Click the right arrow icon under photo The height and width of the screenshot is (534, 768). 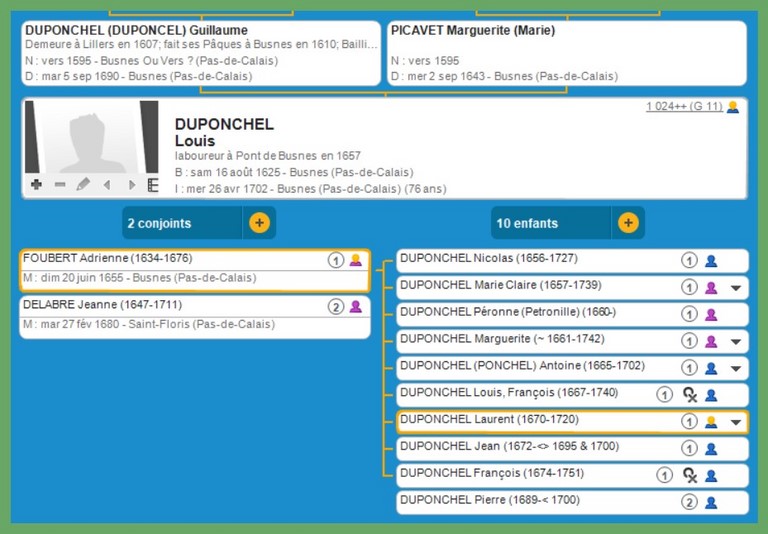tap(131, 185)
